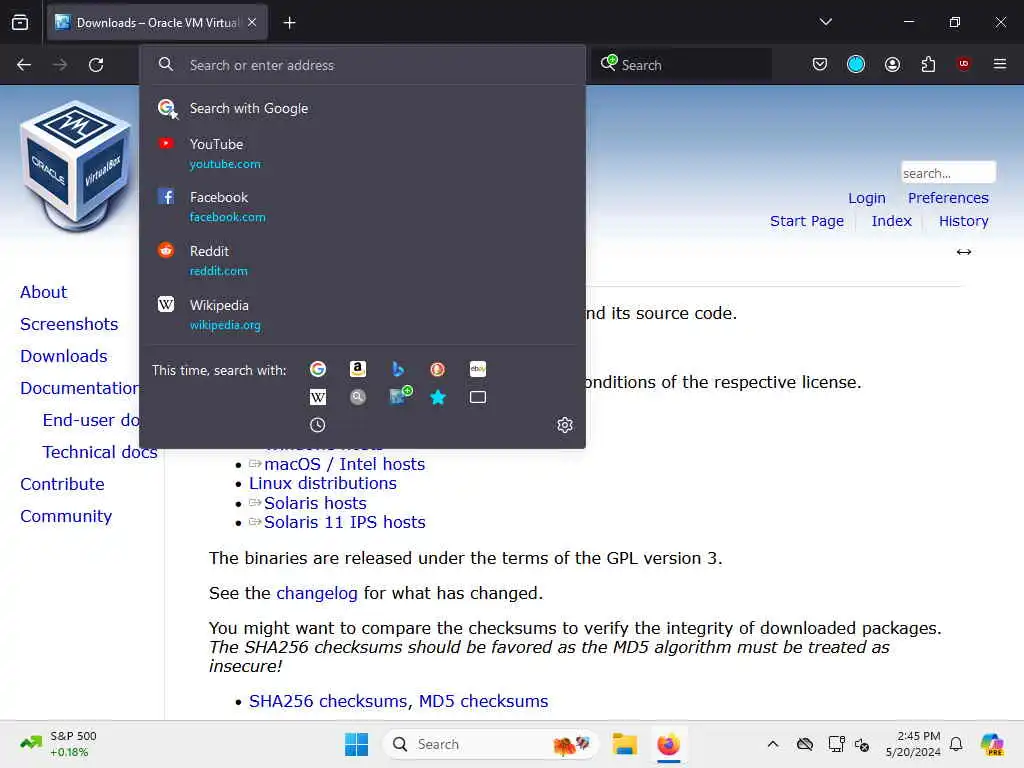Click the VirtualBox site search field
Image resolution: width=1024 pixels, height=768 pixels.
click(x=948, y=173)
